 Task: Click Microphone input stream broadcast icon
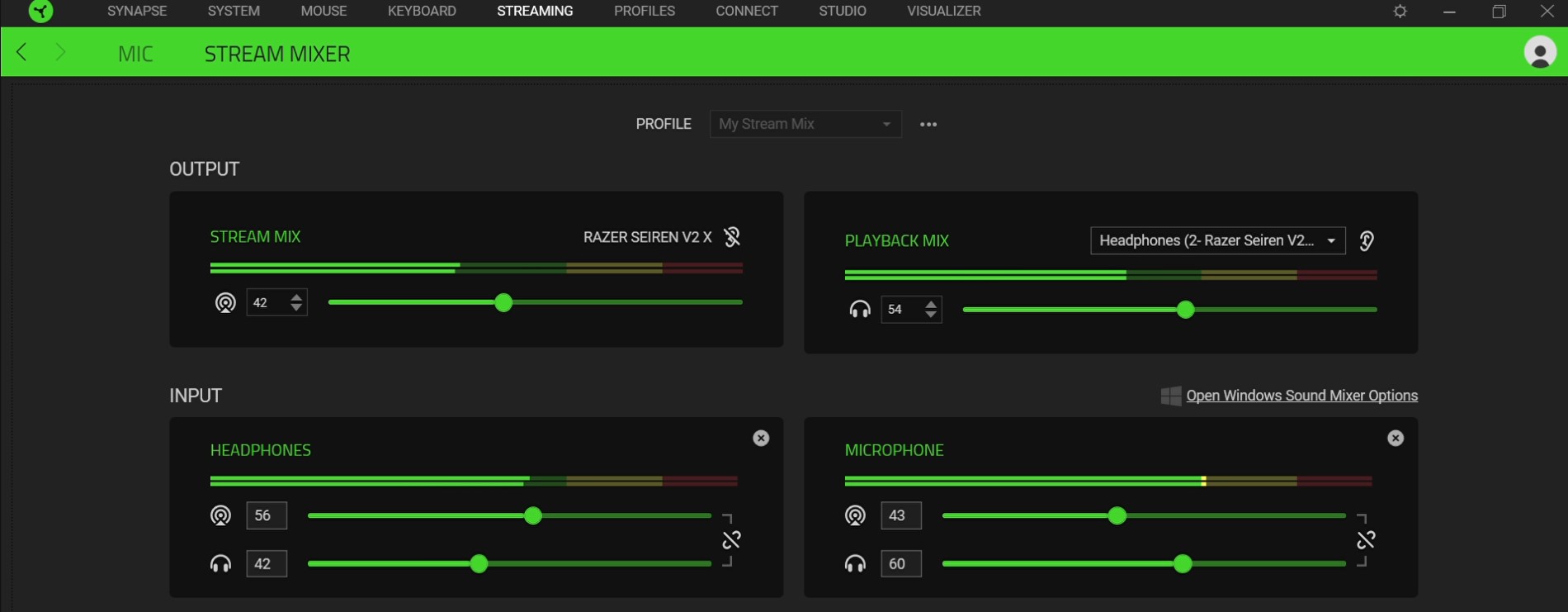click(x=855, y=515)
